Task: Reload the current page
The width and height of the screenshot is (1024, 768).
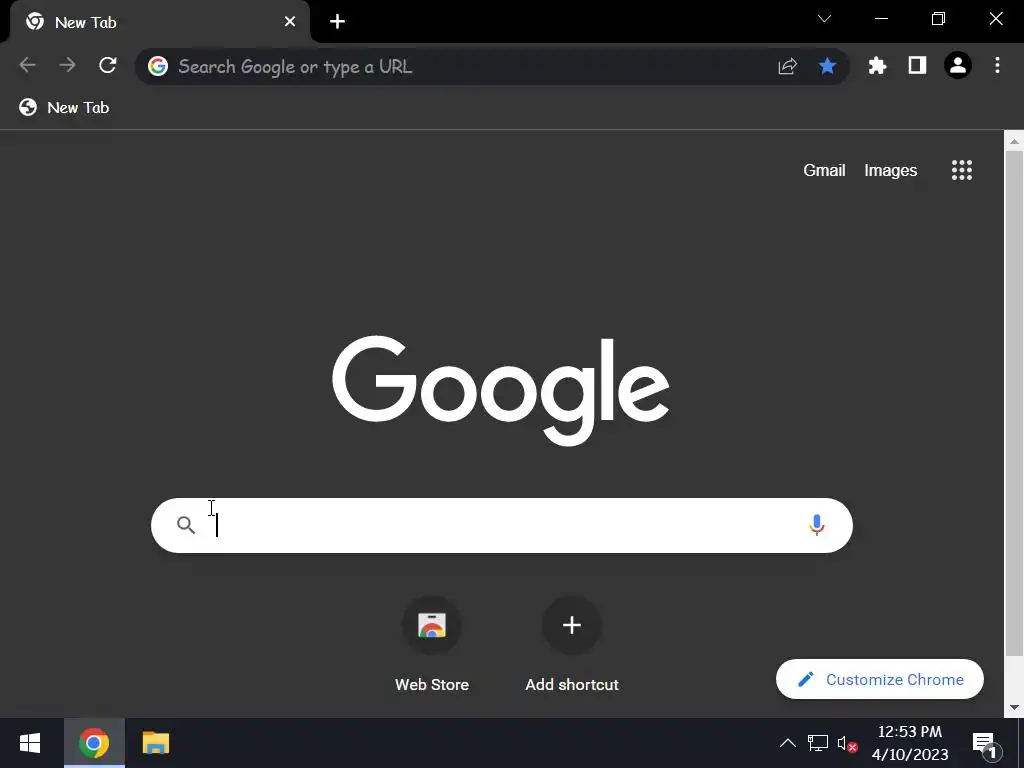Action: 108,65
